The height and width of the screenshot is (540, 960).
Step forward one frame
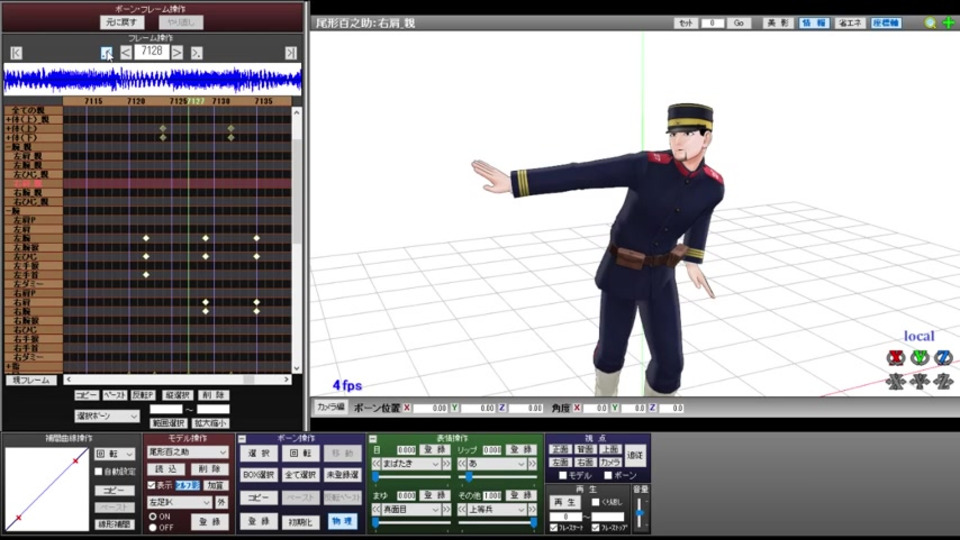tap(177, 53)
